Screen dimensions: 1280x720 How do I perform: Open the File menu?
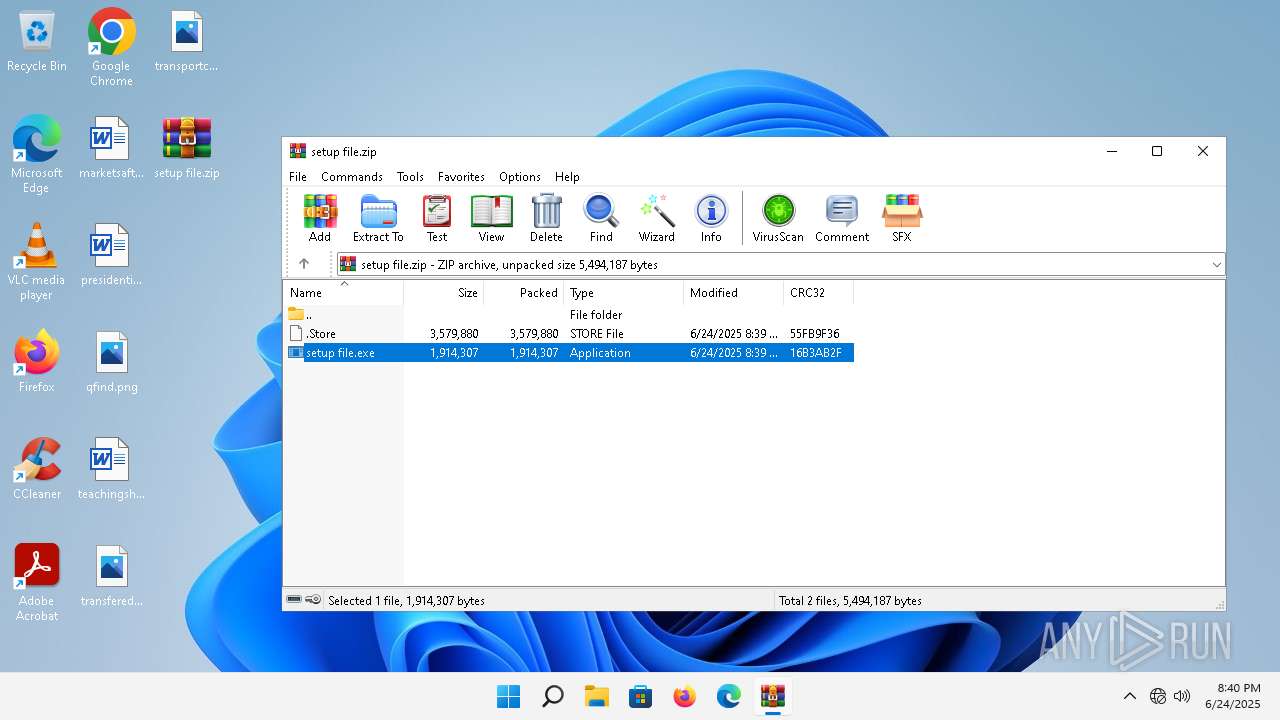coord(298,176)
